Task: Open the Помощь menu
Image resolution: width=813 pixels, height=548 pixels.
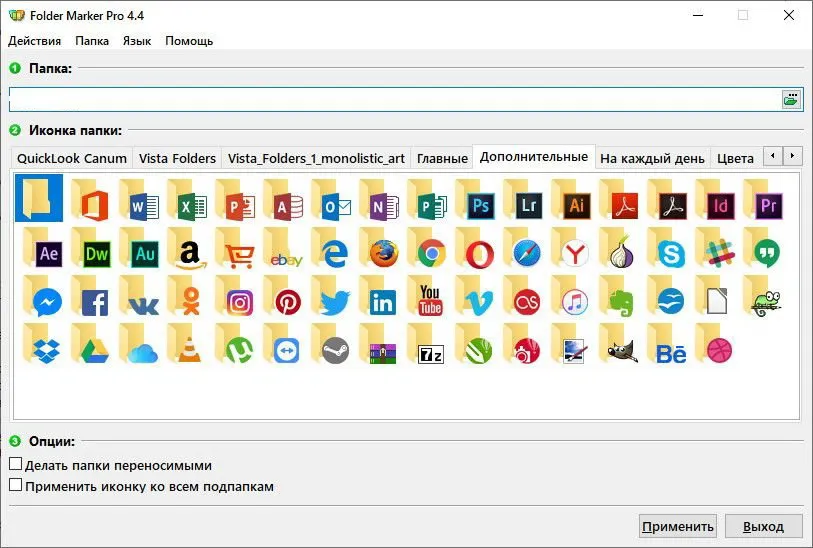Action: pyautogui.click(x=189, y=41)
